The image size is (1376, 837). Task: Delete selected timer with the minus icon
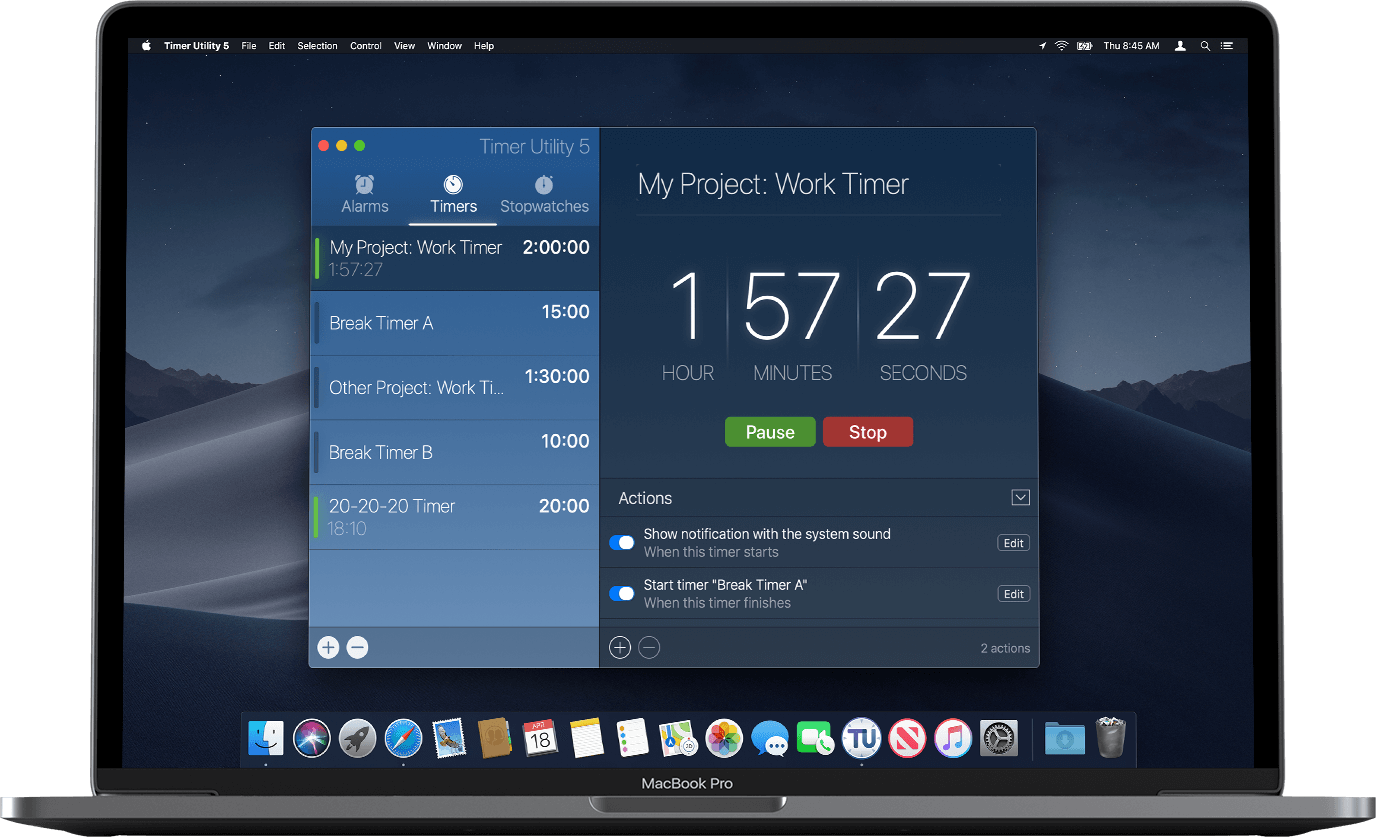pyautogui.click(x=357, y=647)
